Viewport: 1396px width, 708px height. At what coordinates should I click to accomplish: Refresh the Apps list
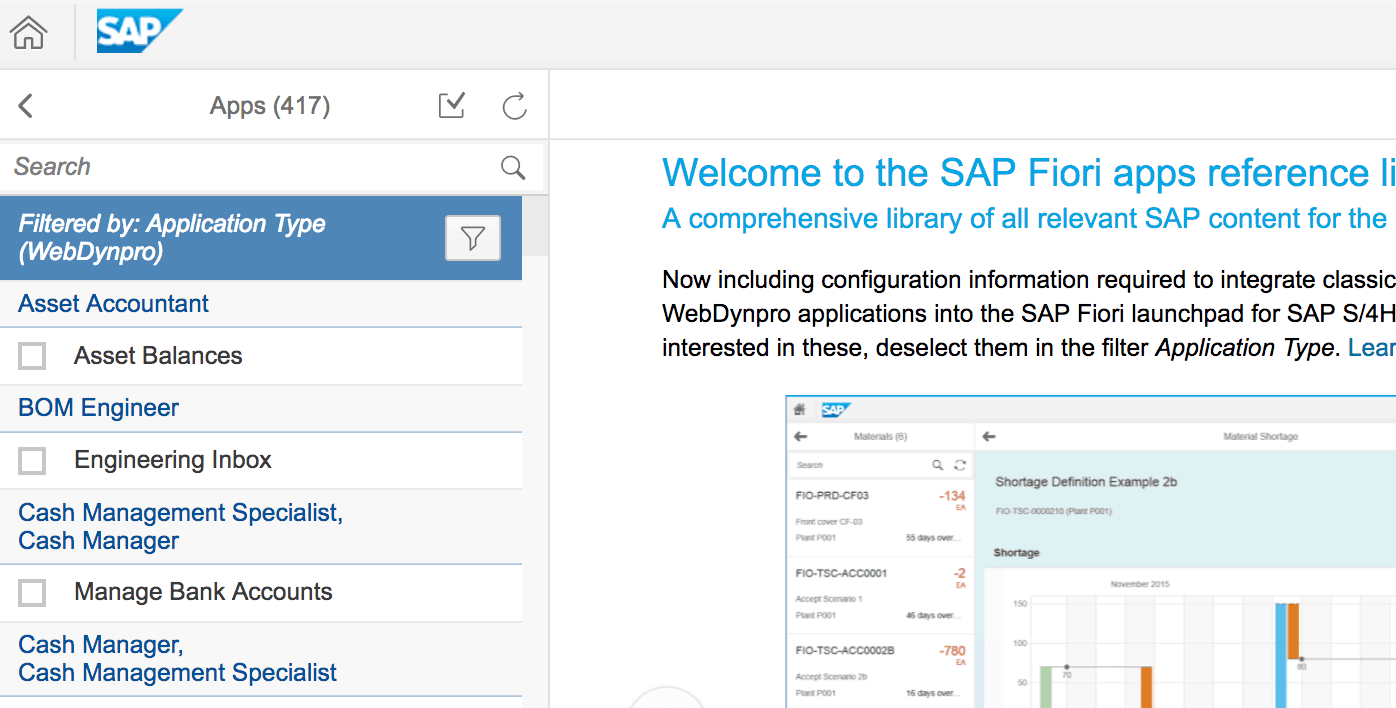514,106
